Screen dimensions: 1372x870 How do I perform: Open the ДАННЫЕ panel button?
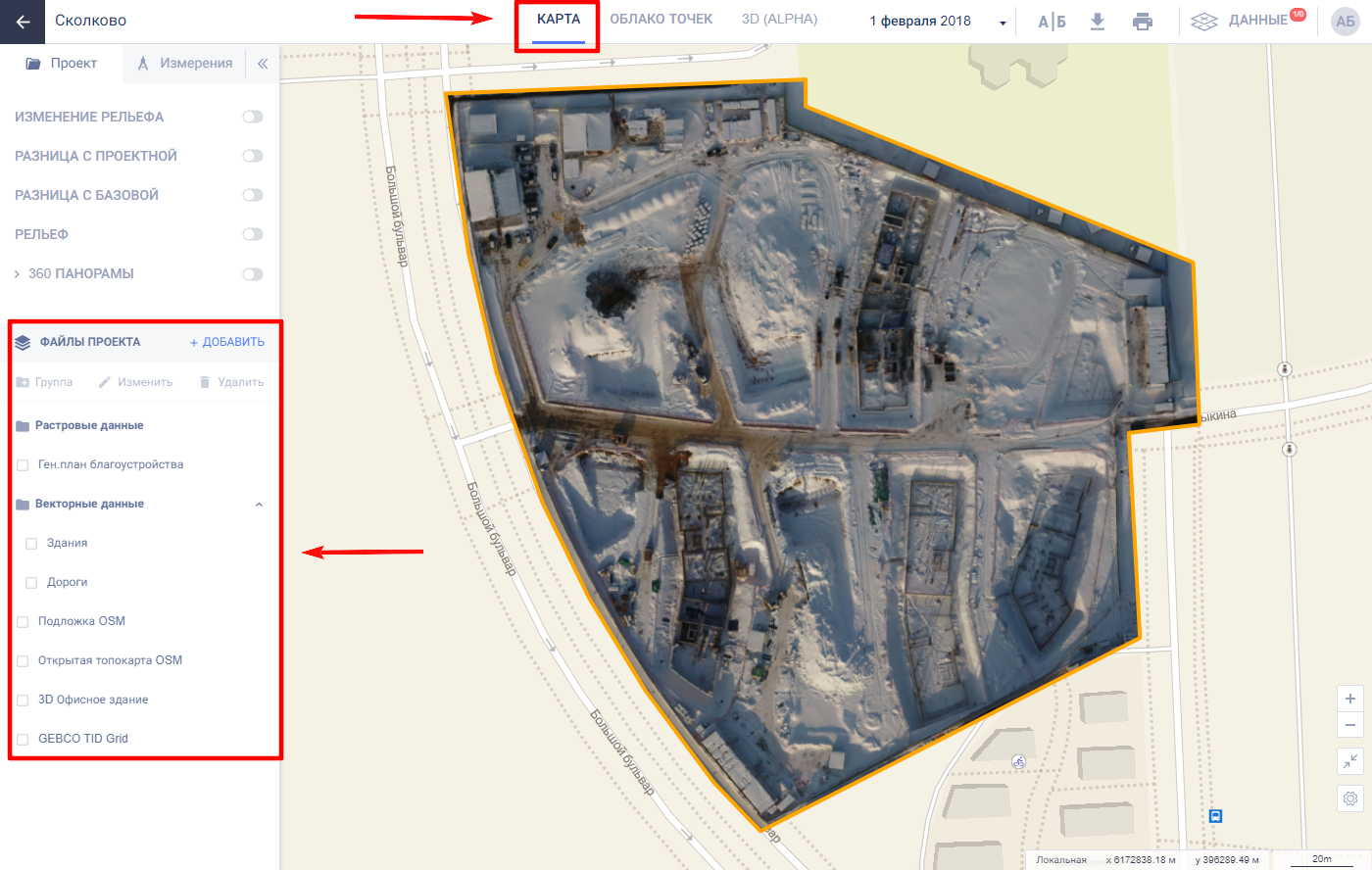tap(1247, 21)
